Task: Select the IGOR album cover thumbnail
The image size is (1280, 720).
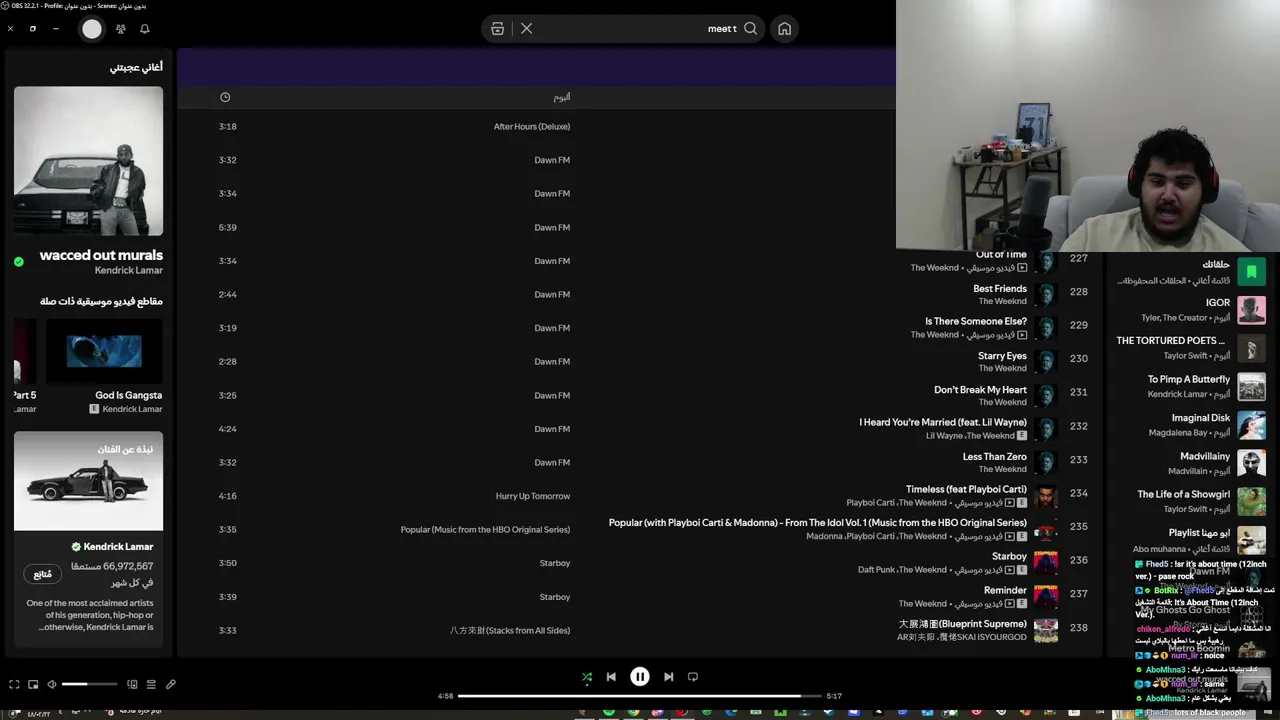Action: [1251, 310]
